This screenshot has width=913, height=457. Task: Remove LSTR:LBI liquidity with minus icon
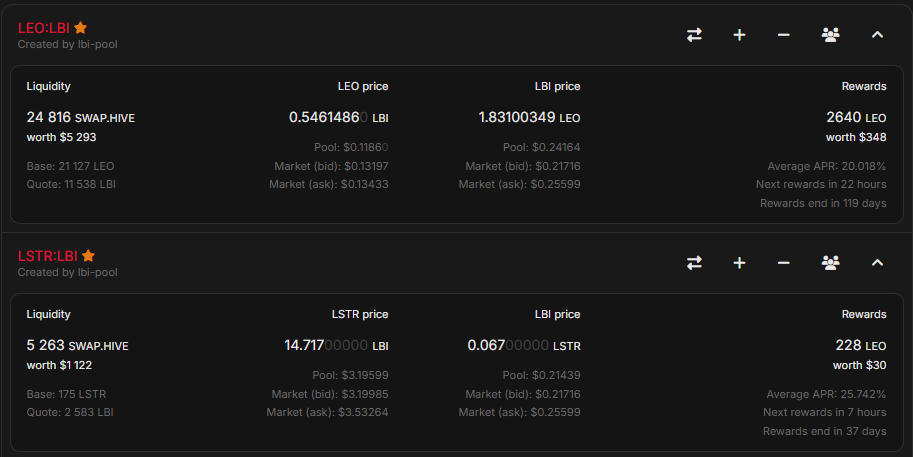pyautogui.click(x=784, y=263)
